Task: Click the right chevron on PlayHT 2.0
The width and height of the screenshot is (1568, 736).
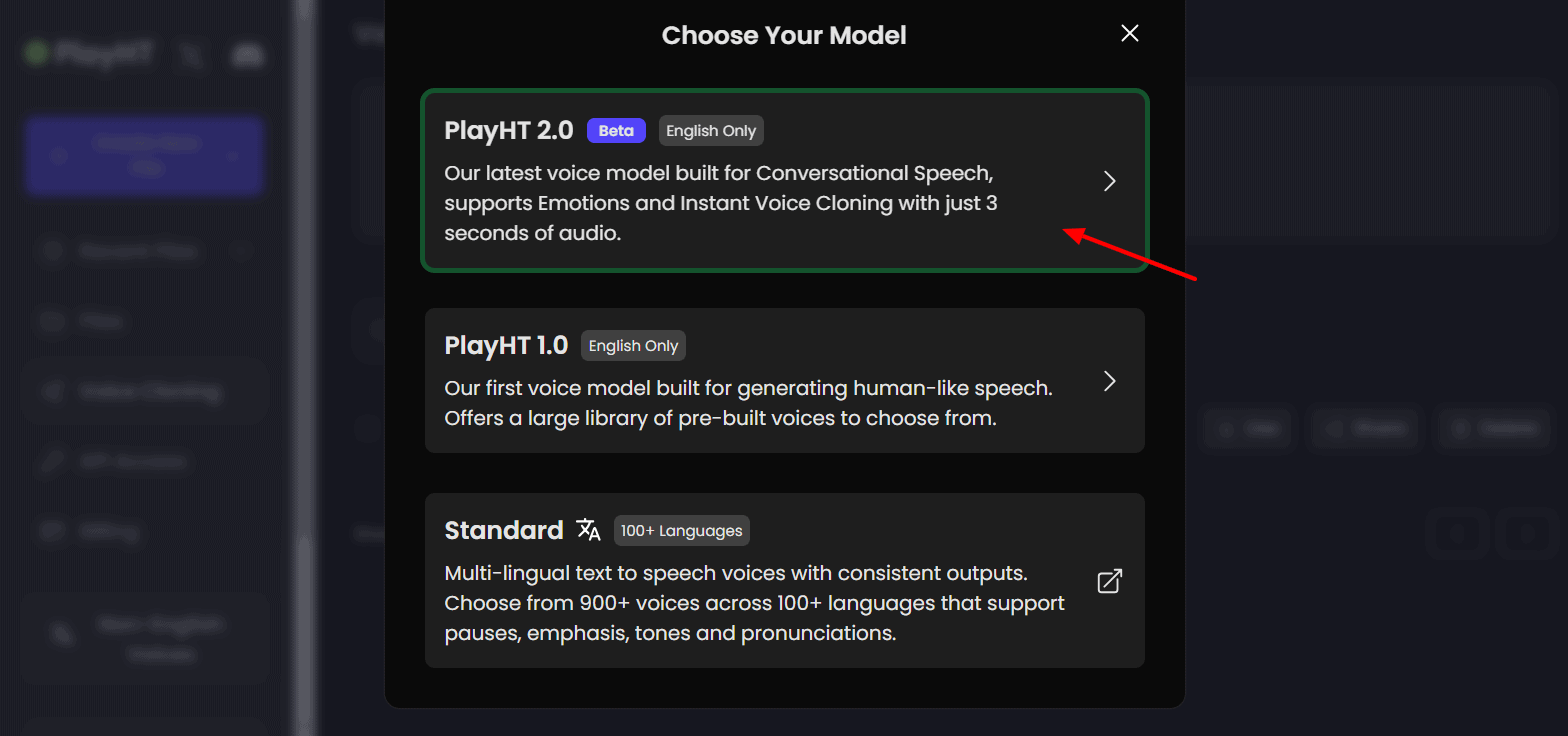Action: (1109, 181)
